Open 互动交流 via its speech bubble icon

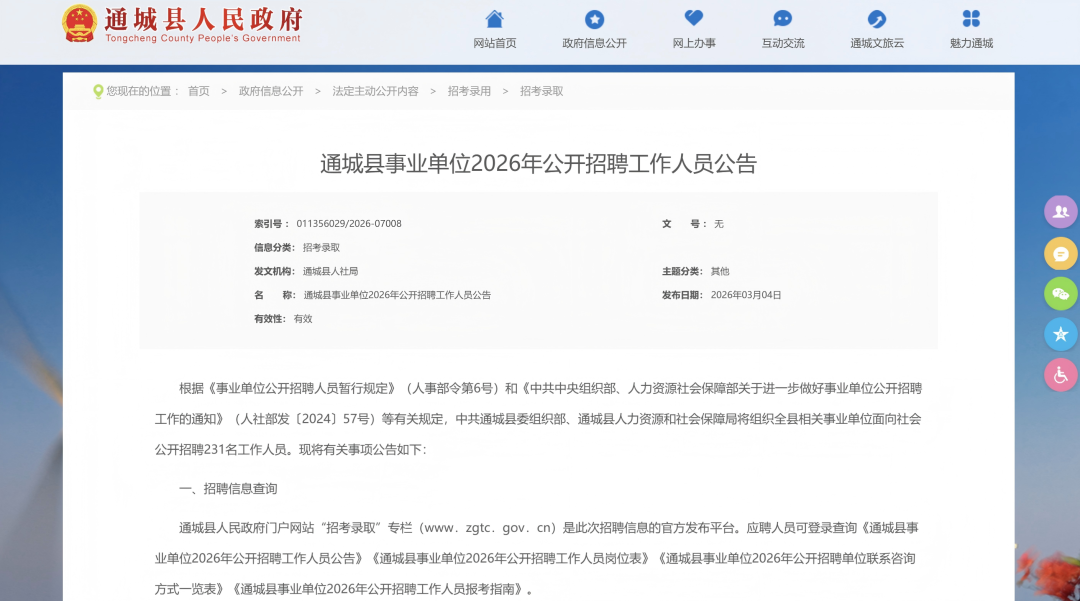coord(781,18)
